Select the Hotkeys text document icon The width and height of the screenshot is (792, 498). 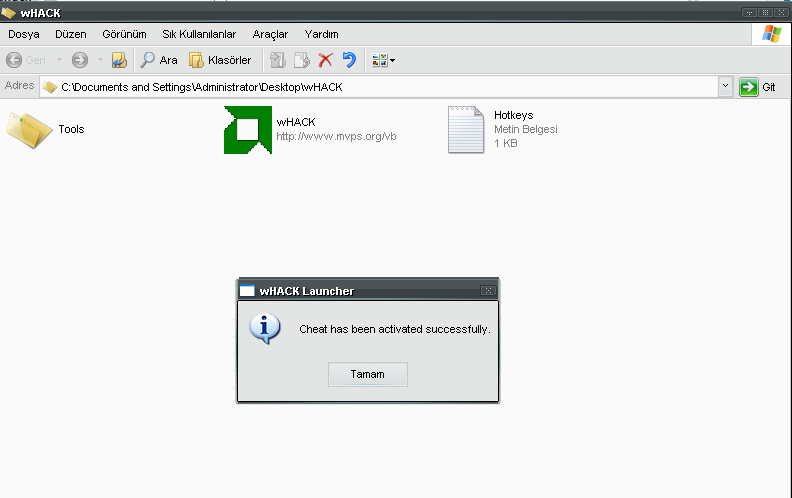click(x=466, y=129)
